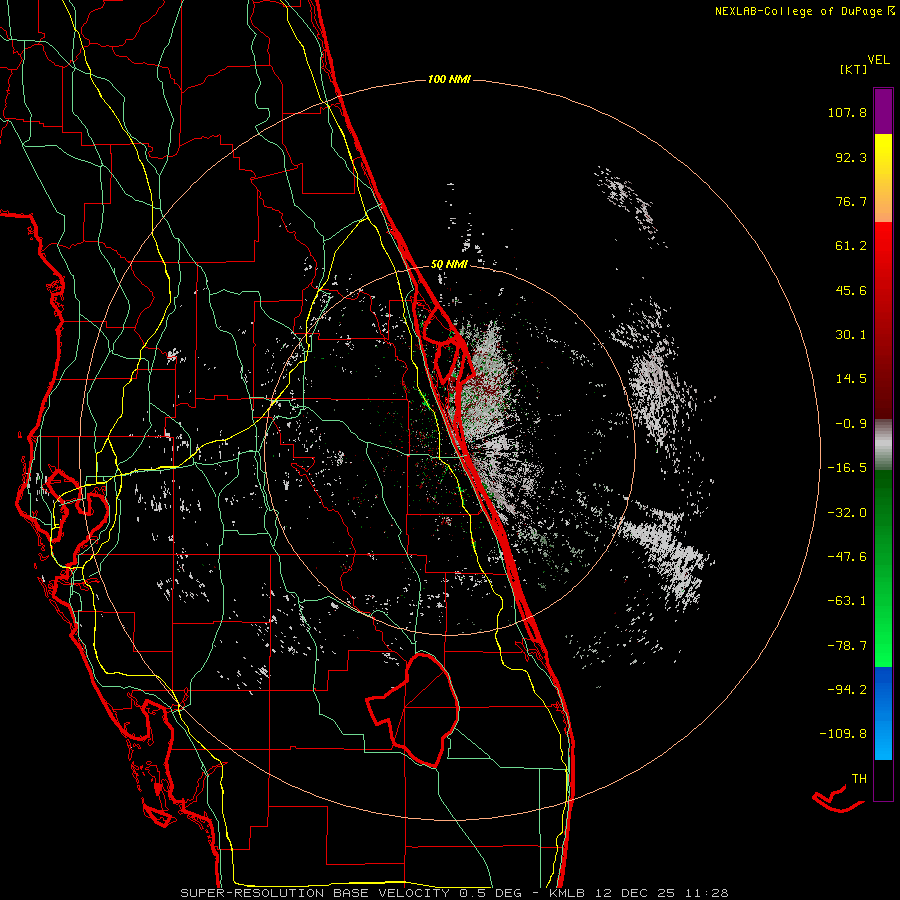The height and width of the screenshot is (900, 900).
Task: Click the Super-Resolution Base Velocity caption
Action: [x=454, y=893]
